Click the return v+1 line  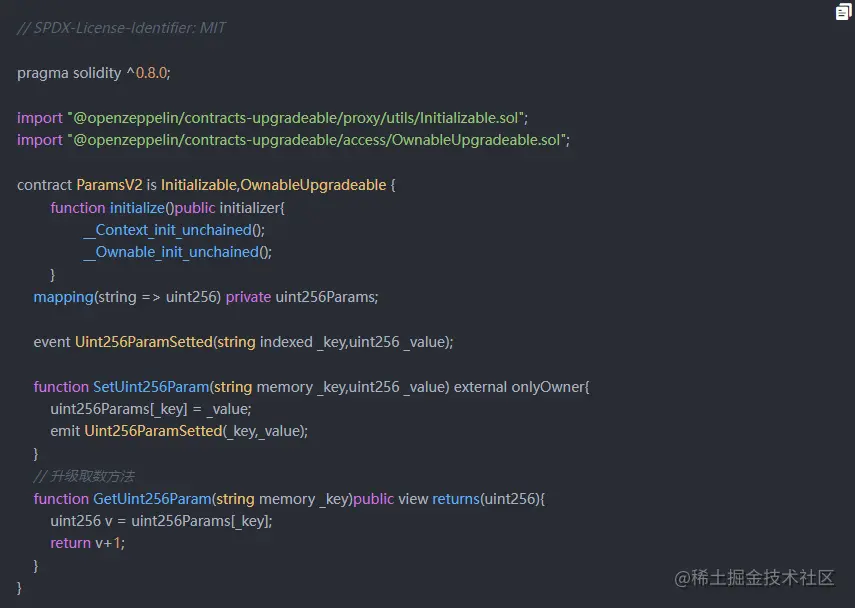[x=87, y=543]
